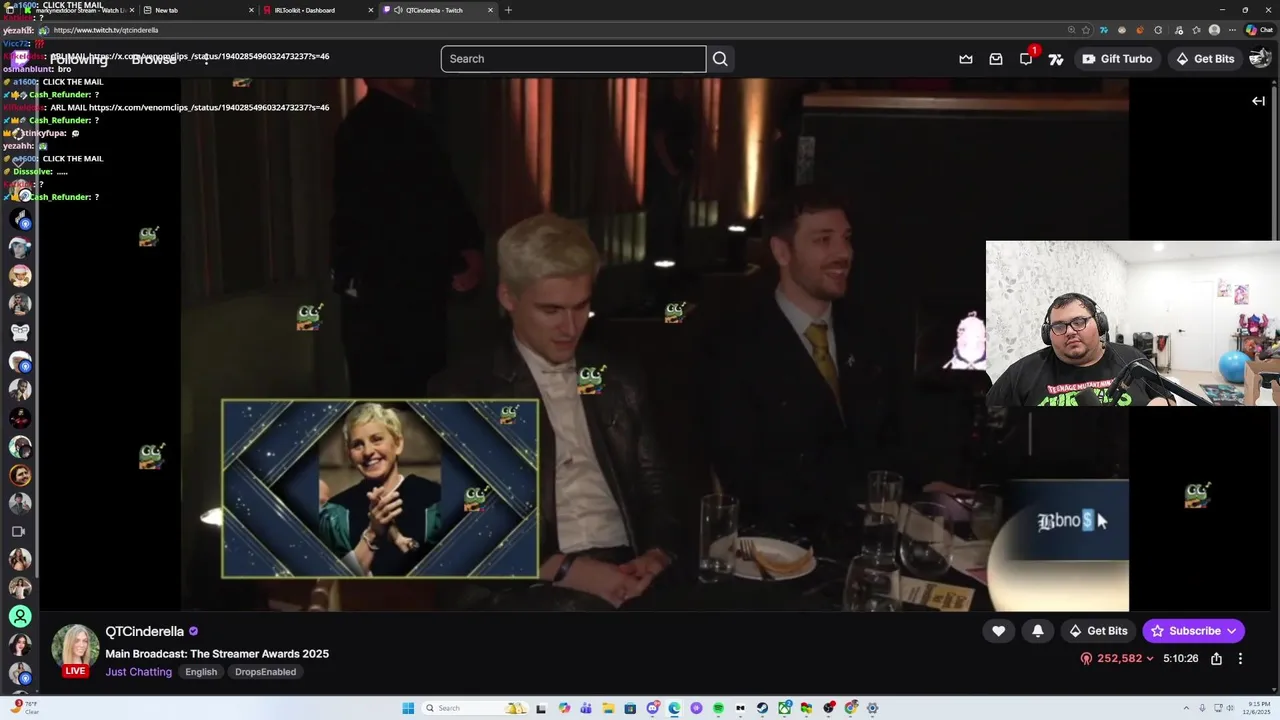Open the Twitch inbox icon
Viewport: 1280px width, 720px height.
tap(996, 59)
